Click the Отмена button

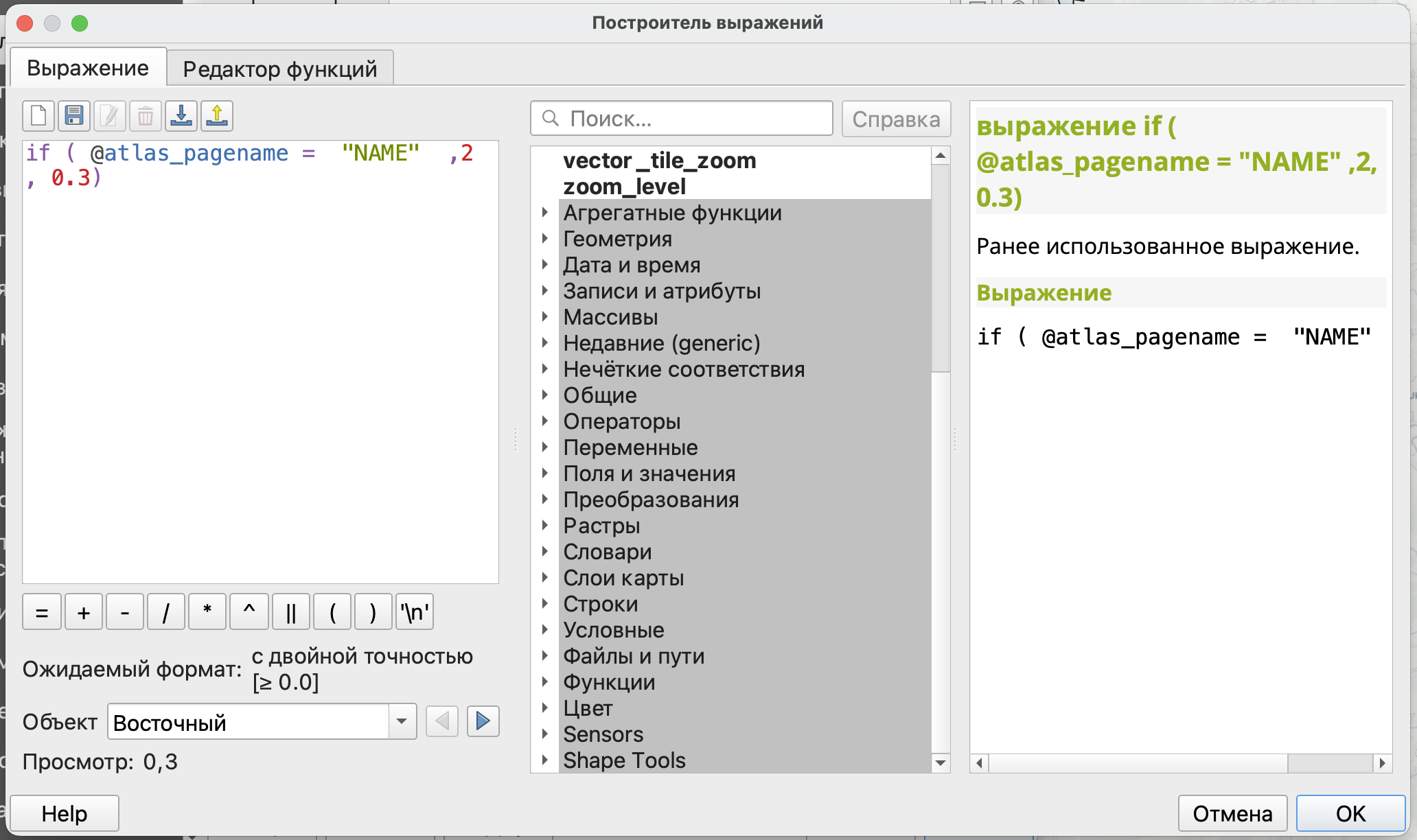[x=1232, y=813]
